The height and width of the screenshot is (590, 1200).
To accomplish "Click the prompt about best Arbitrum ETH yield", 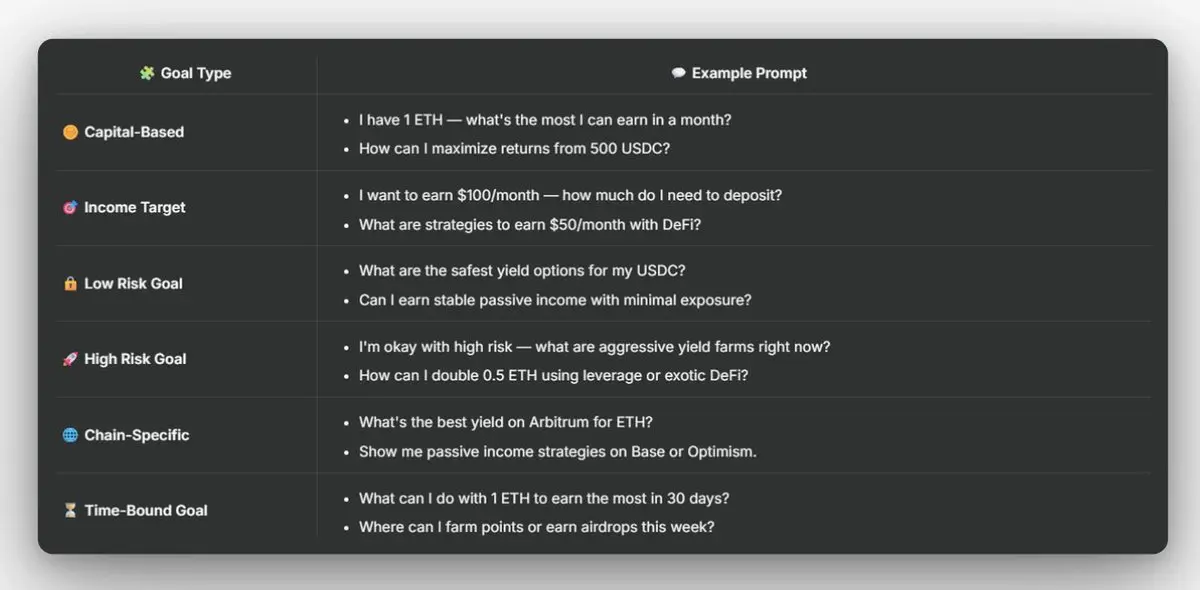I will (506, 423).
